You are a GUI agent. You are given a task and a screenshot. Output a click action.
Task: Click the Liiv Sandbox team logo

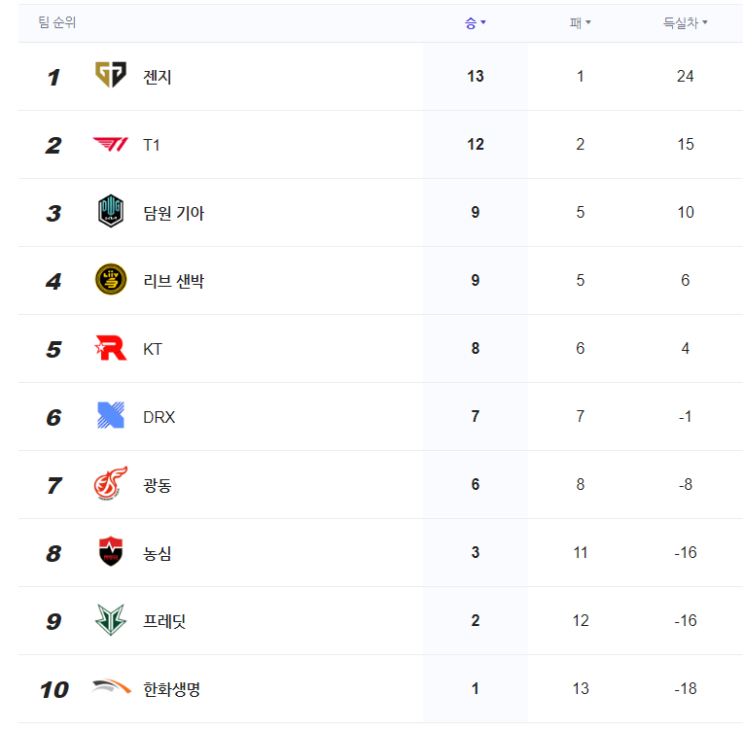pos(111,280)
